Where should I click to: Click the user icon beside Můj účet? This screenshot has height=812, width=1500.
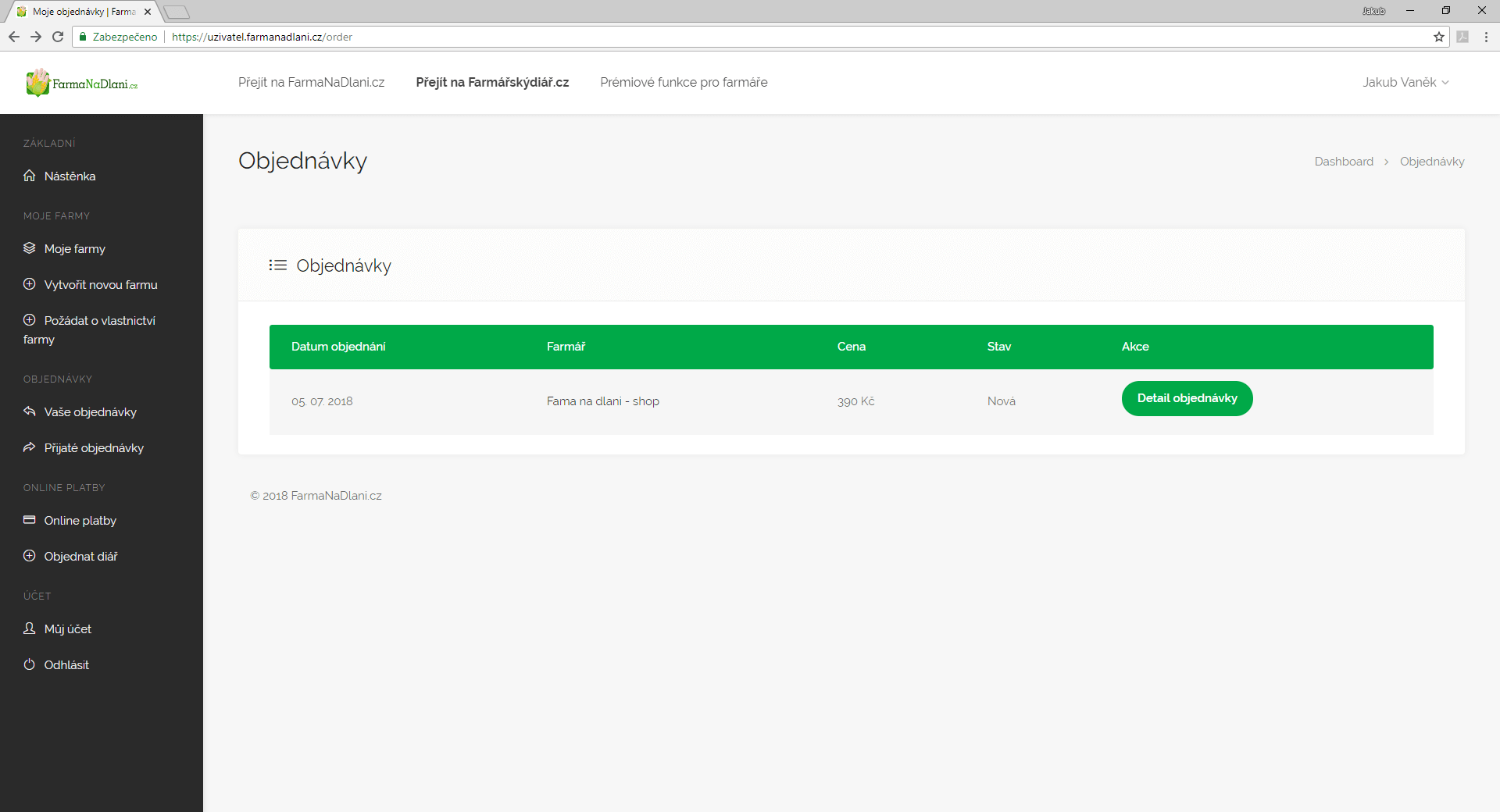click(30, 629)
